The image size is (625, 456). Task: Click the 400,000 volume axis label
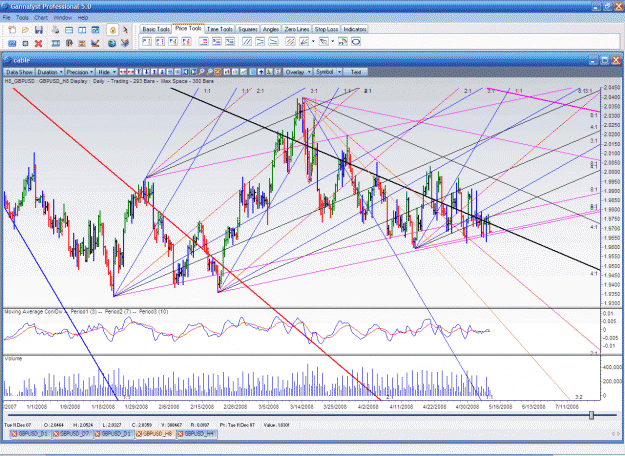coord(613,367)
